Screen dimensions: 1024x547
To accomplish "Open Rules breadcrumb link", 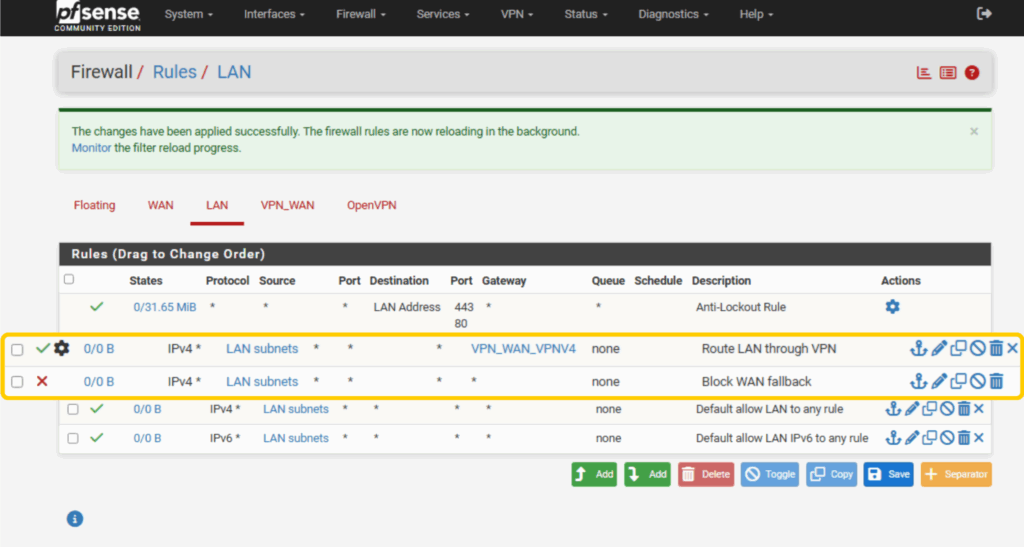I will pyautogui.click(x=174, y=72).
